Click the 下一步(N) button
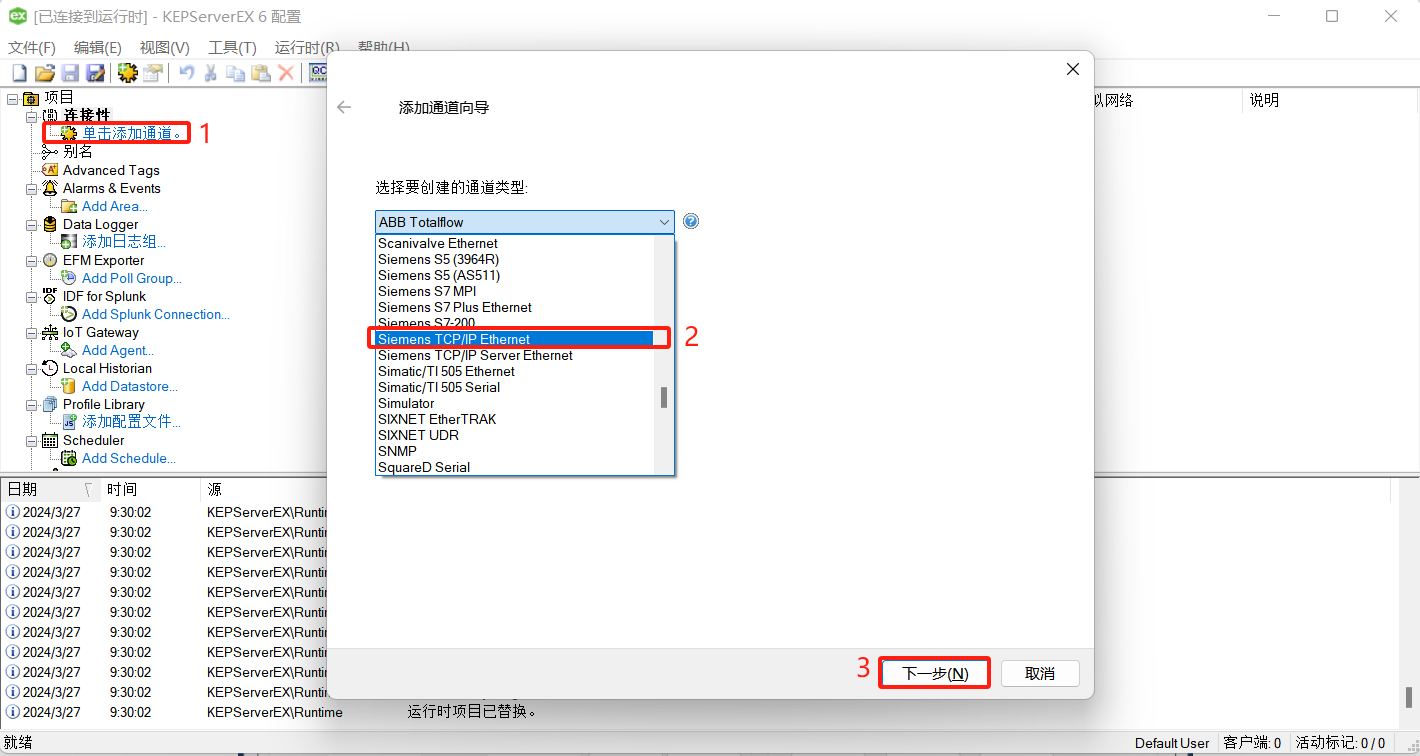The height and width of the screenshot is (756, 1420). coord(935,673)
